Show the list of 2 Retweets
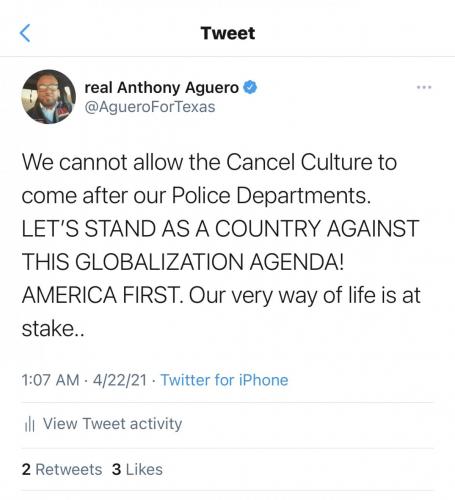The width and height of the screenshot is (455, 500). 62,469
